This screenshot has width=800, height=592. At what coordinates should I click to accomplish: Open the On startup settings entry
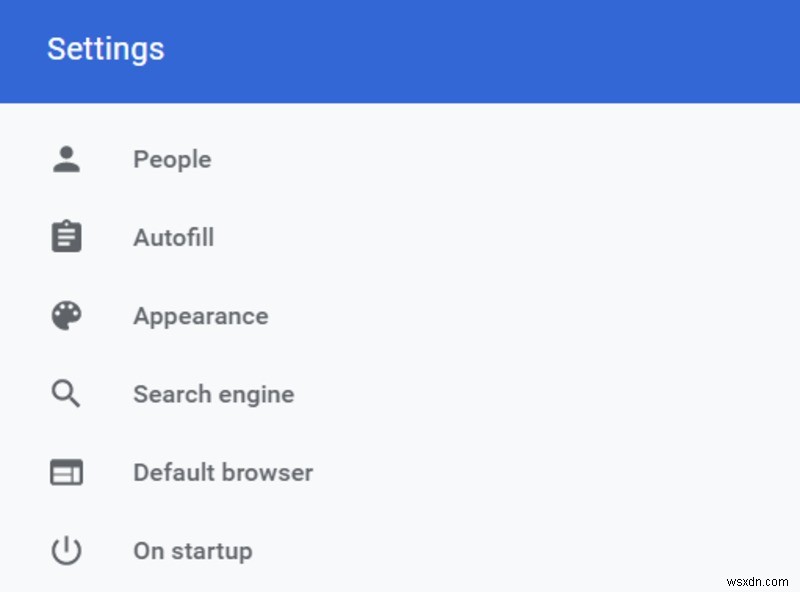pyautogui.click(x=192, y=550)
